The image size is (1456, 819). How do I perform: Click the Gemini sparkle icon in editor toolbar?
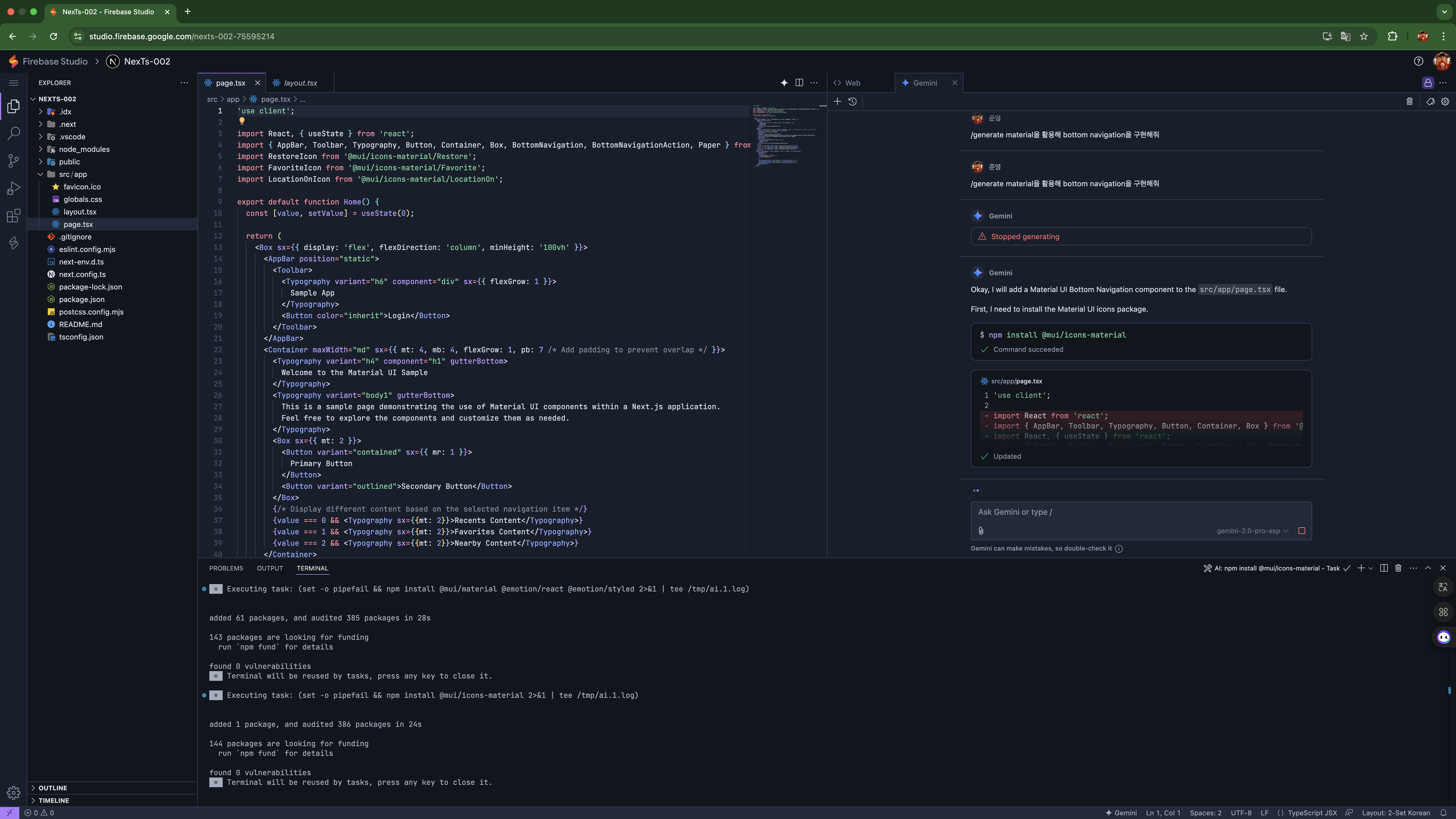click(784, 82)
